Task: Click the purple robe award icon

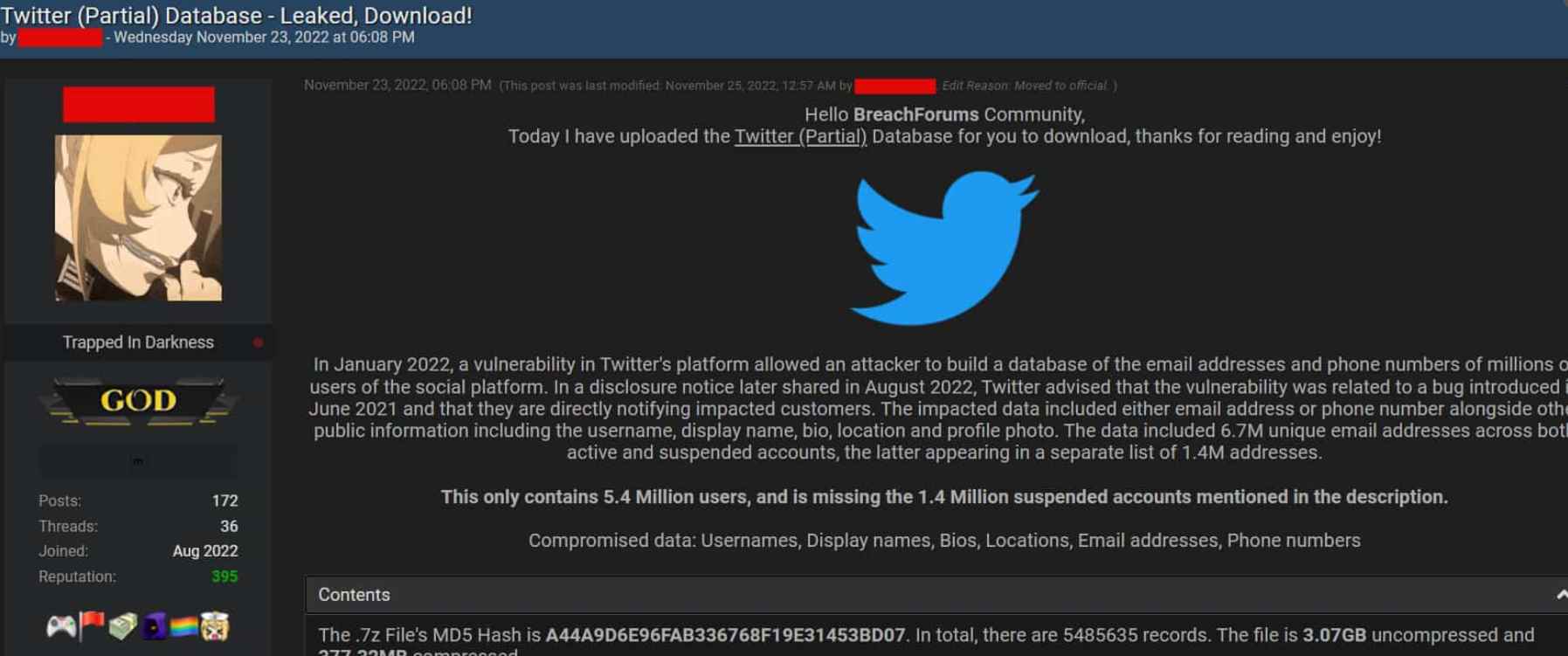Action: click(154, 625)
